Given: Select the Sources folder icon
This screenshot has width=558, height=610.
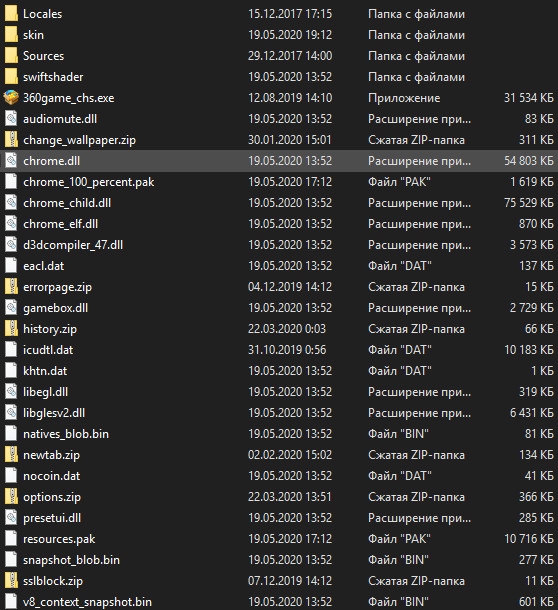Looking at the screenshot, I should pos(11,56).
